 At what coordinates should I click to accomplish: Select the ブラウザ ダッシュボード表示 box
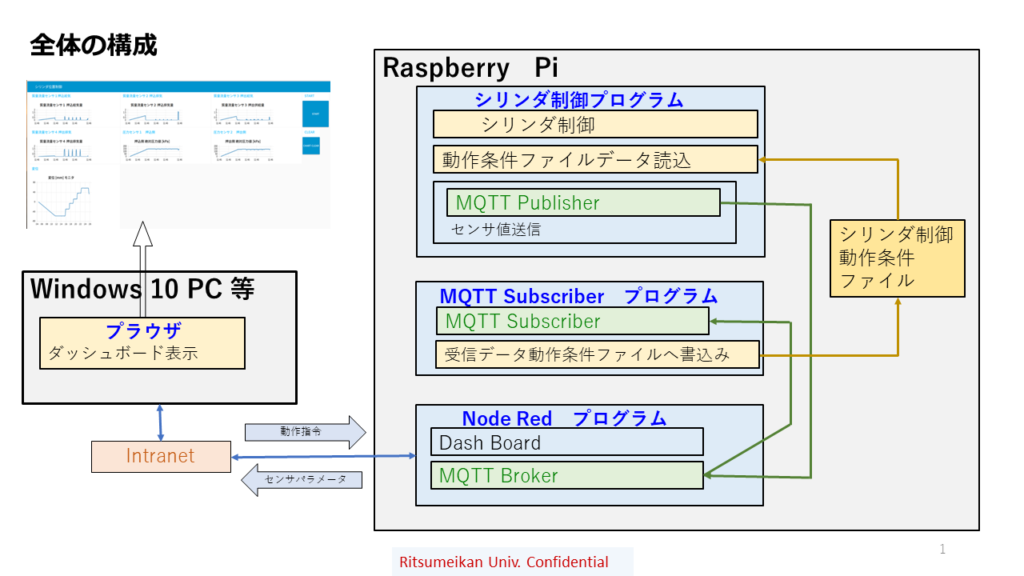point(142,342)
